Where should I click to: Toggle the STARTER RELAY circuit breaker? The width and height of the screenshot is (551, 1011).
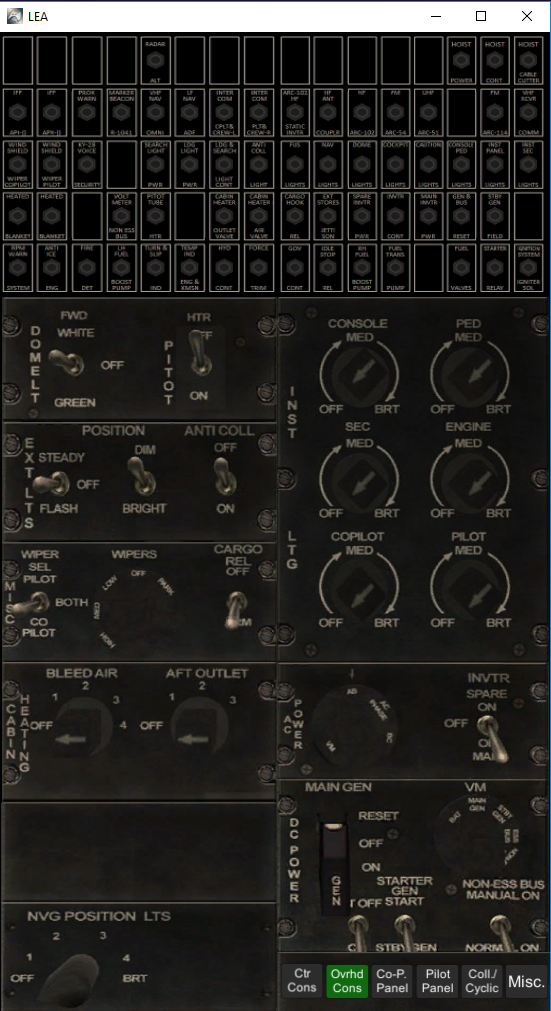(494, 268)
